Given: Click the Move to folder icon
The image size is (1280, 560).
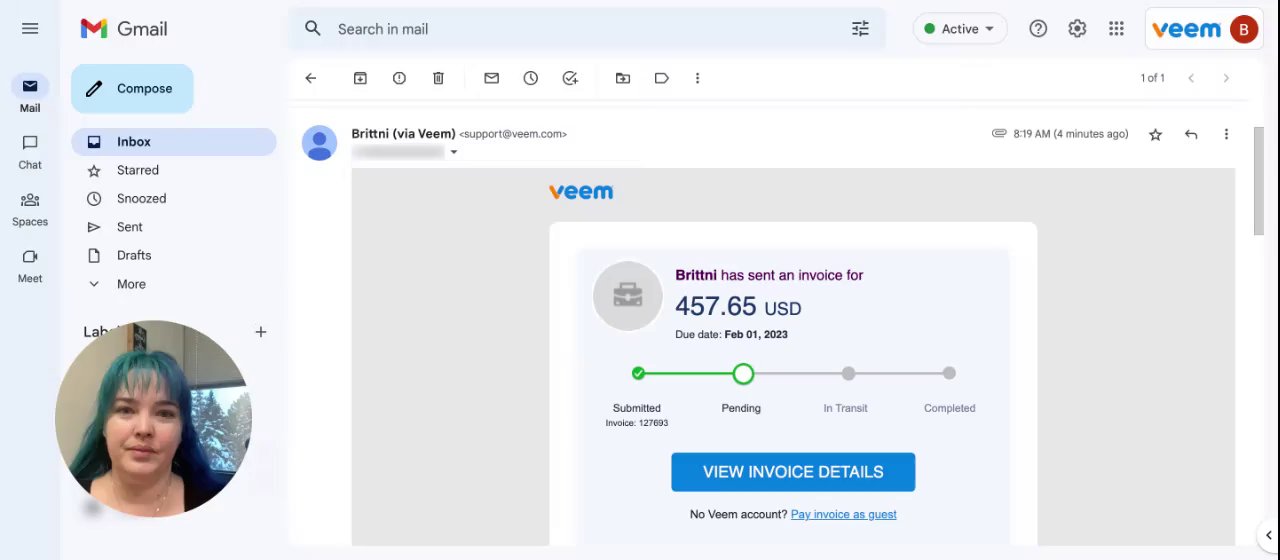Looking at the screenshot, I should (623, 78).
